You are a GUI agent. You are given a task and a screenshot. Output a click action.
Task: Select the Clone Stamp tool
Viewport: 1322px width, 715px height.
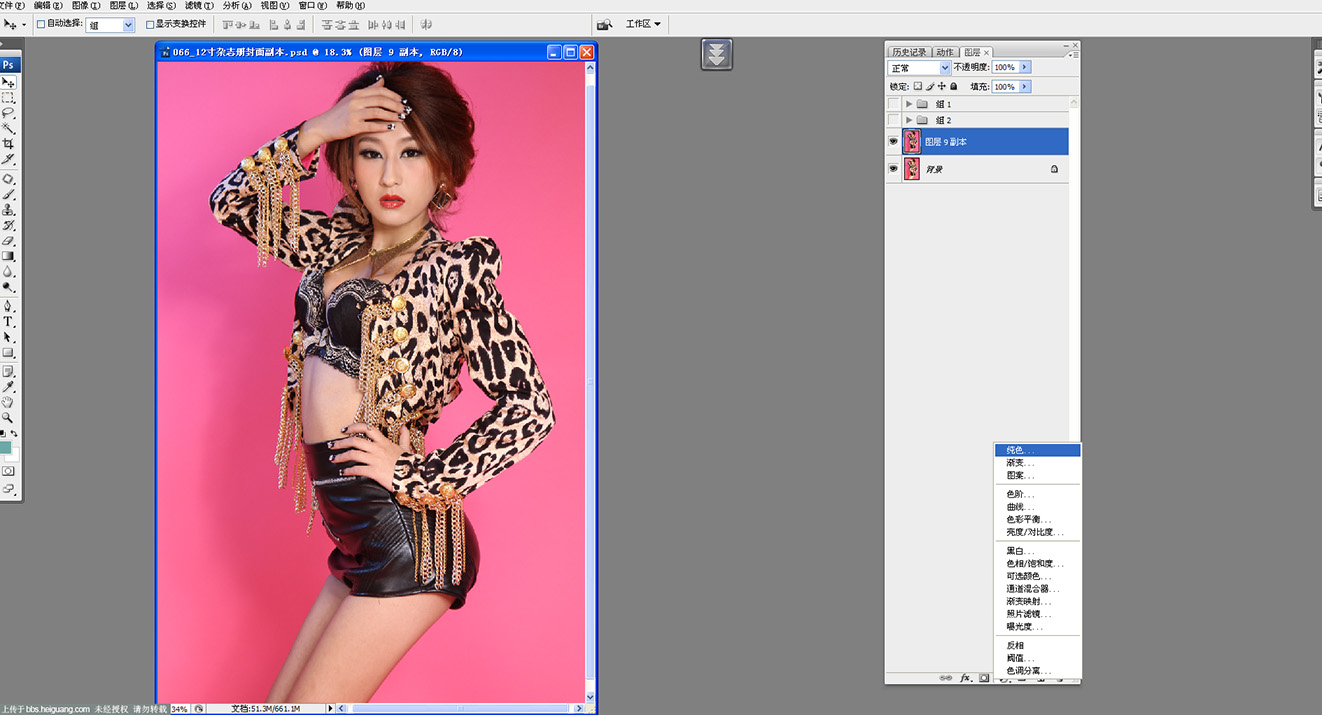8,210
